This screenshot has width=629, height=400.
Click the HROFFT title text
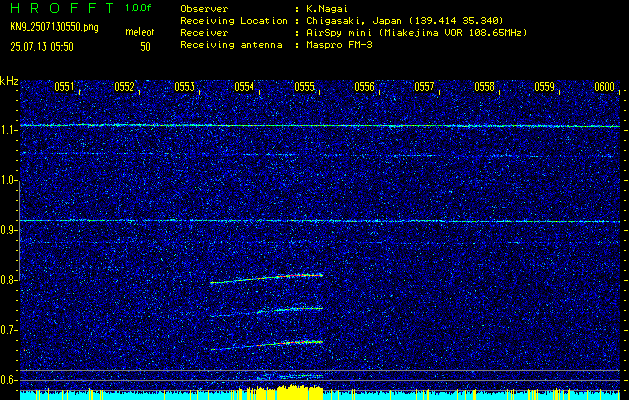[63, 8]
